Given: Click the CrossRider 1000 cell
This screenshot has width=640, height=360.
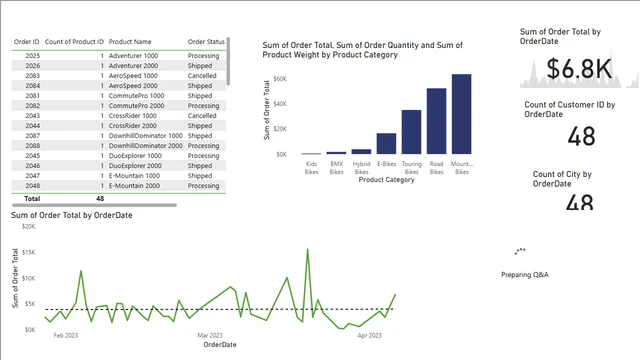Looking at the screenshot, I should pos(133,116).
